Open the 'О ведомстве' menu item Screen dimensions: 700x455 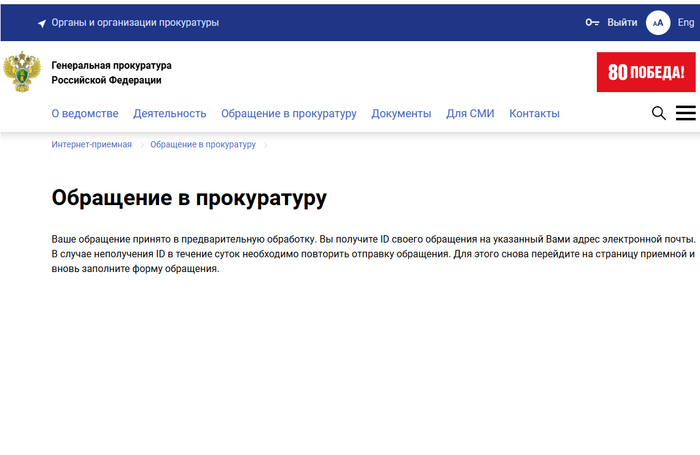(85, 114)
